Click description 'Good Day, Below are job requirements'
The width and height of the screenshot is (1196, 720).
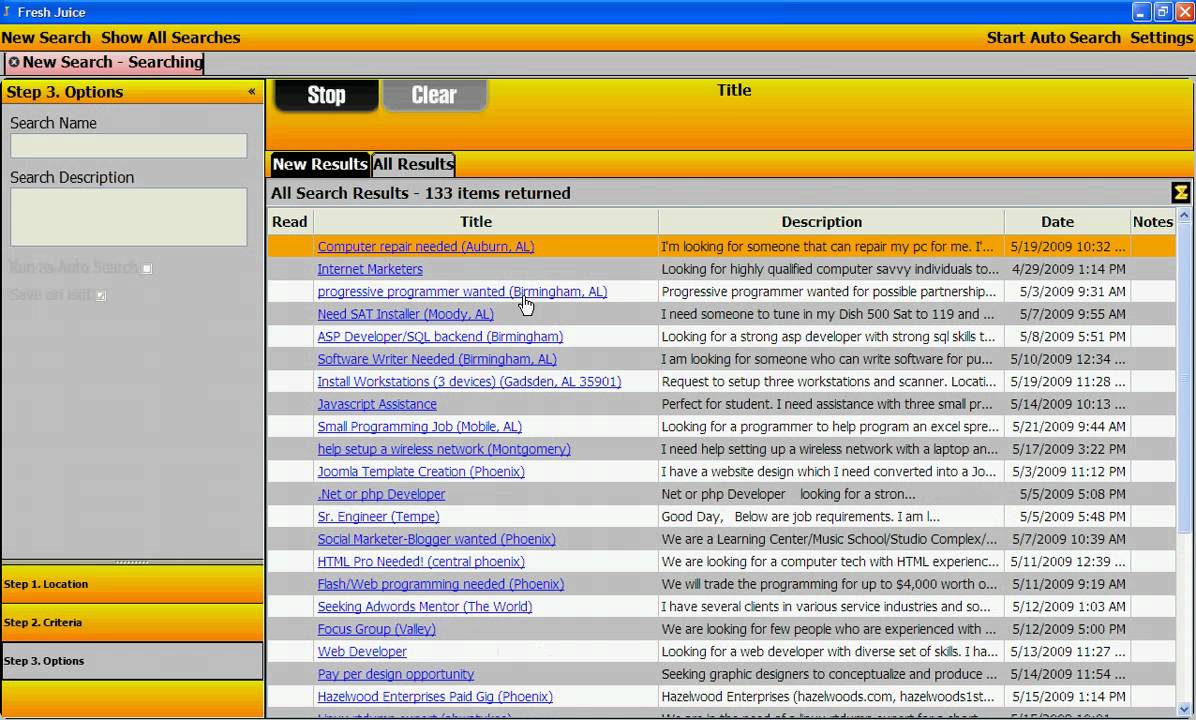tap(831, 516)
